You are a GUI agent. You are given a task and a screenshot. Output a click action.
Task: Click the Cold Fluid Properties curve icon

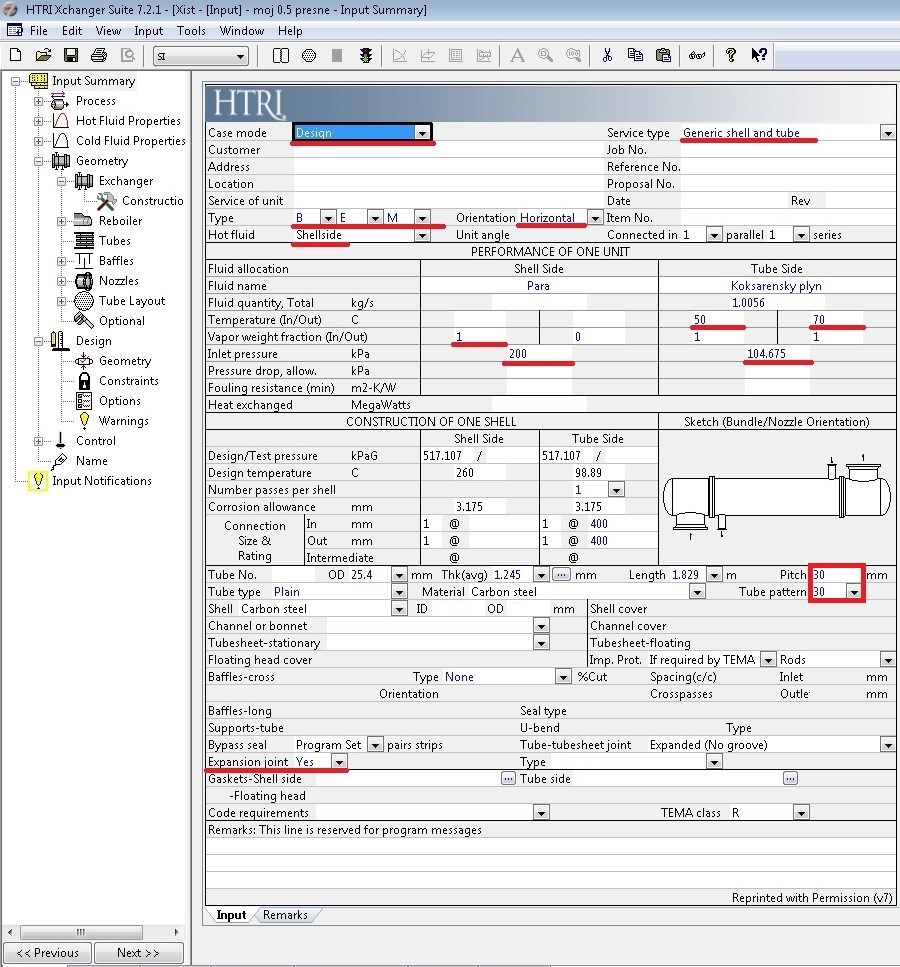click(60, 141)
